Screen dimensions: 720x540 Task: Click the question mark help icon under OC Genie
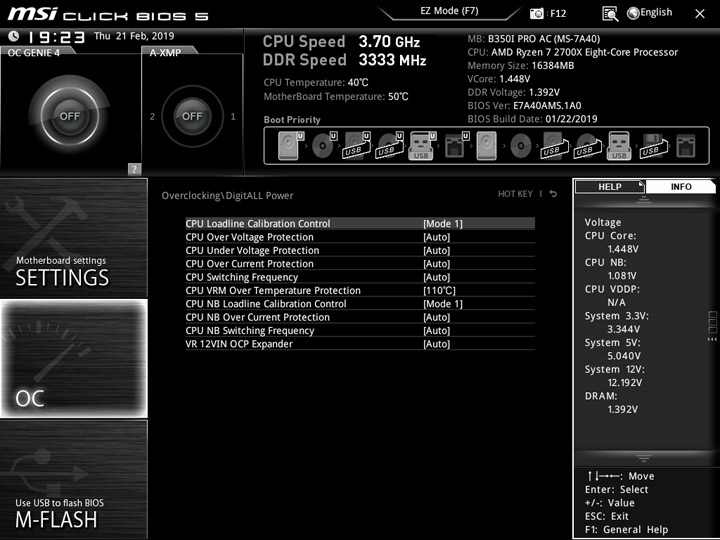click(x=134, y=169)
